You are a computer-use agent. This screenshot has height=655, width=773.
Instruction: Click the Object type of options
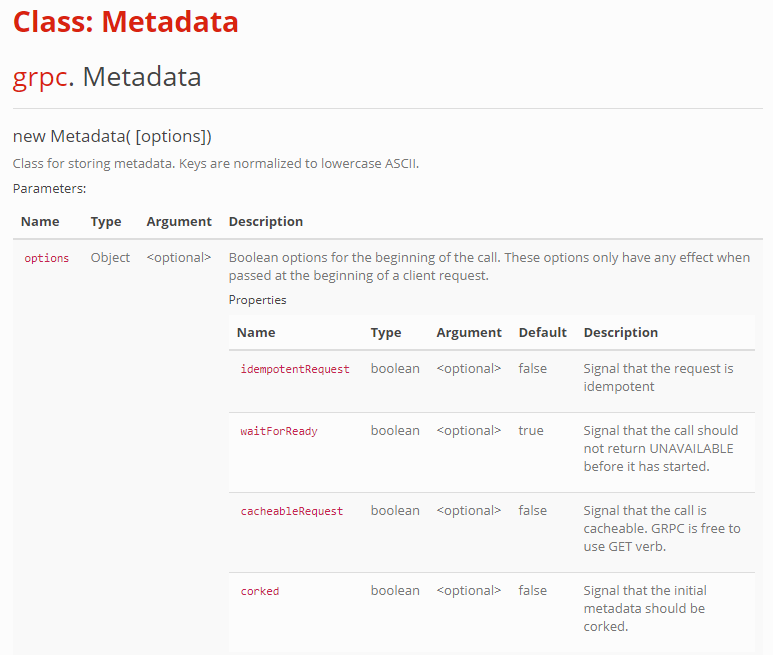point(110,258)
